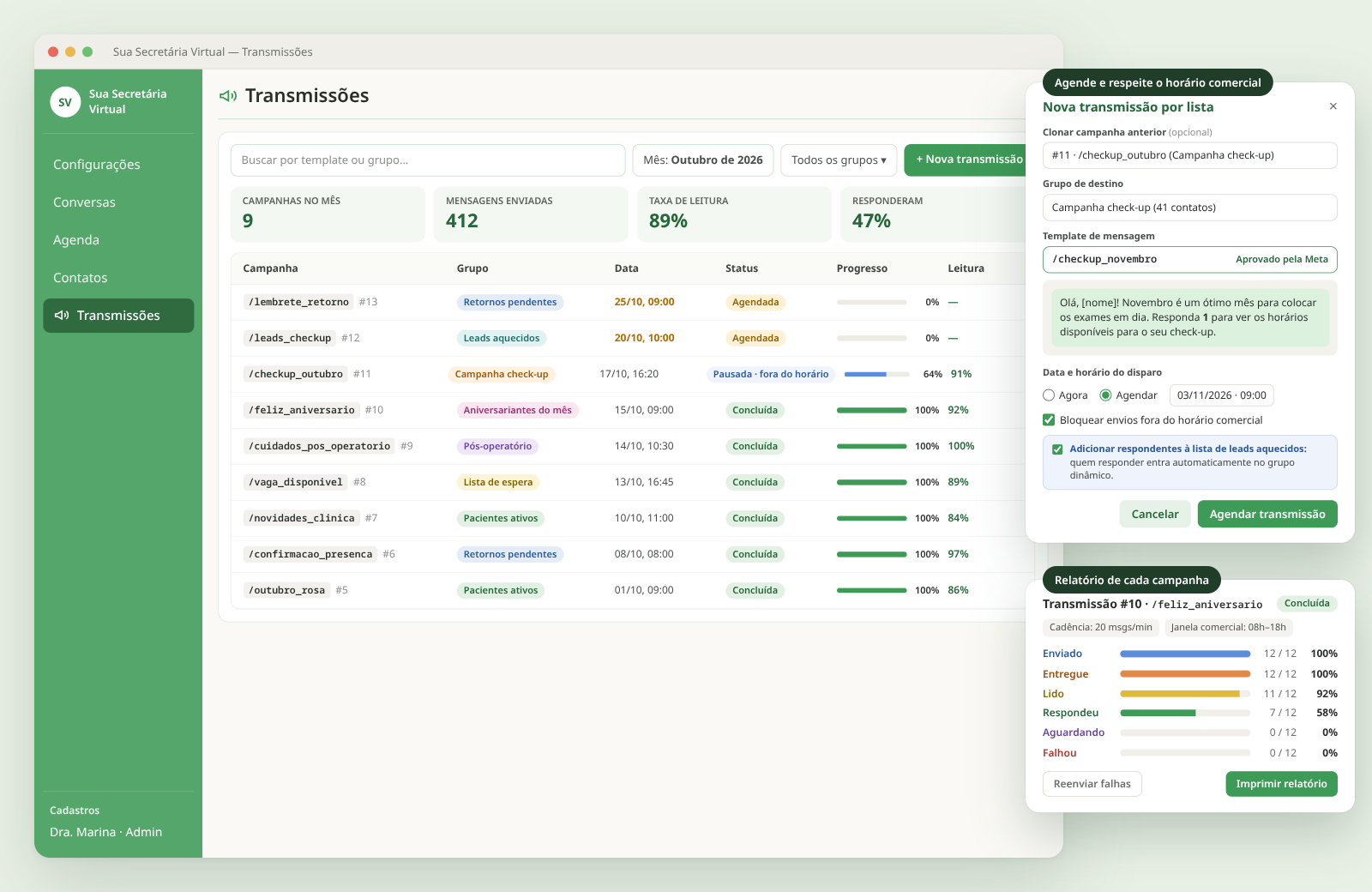This screenshot has height=892, width=1372.
Task: Click the Leads aquecidos group tag
Action: point(502,339)
